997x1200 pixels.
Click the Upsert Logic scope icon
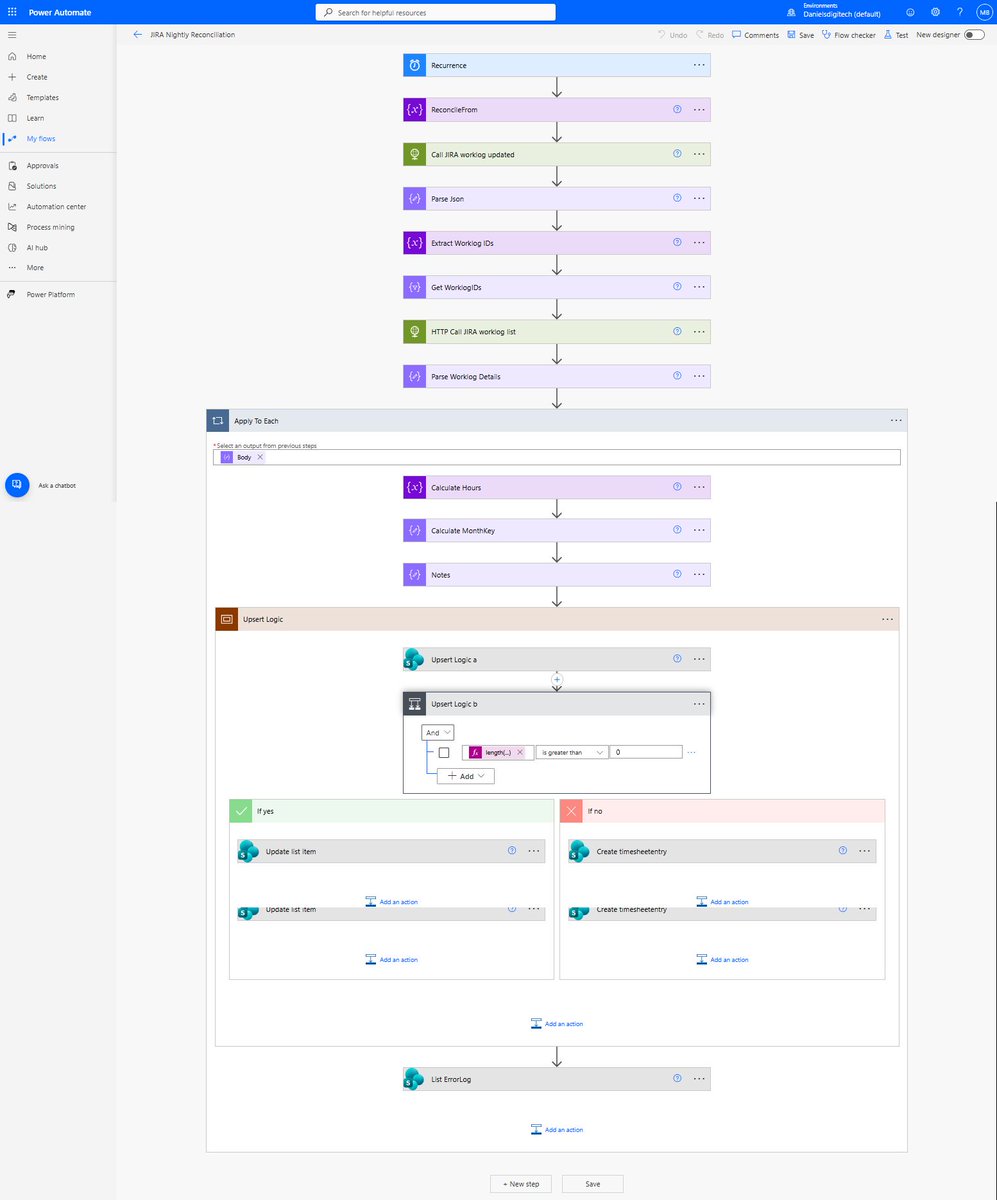click(227, 619)
